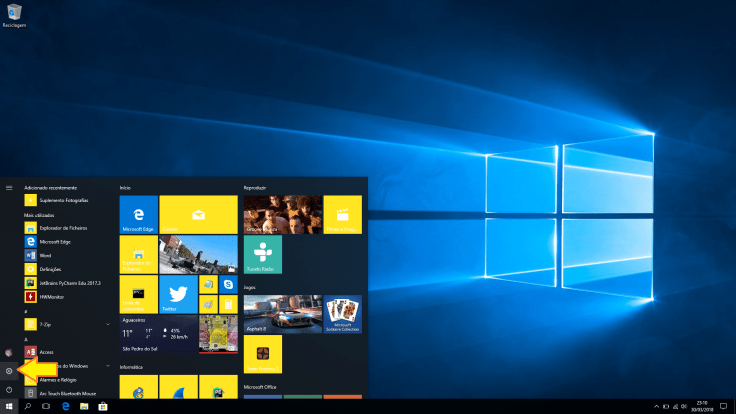Open the TuneIn Radio tile
This screenshot has height=414, width=736.
point(262,254)
